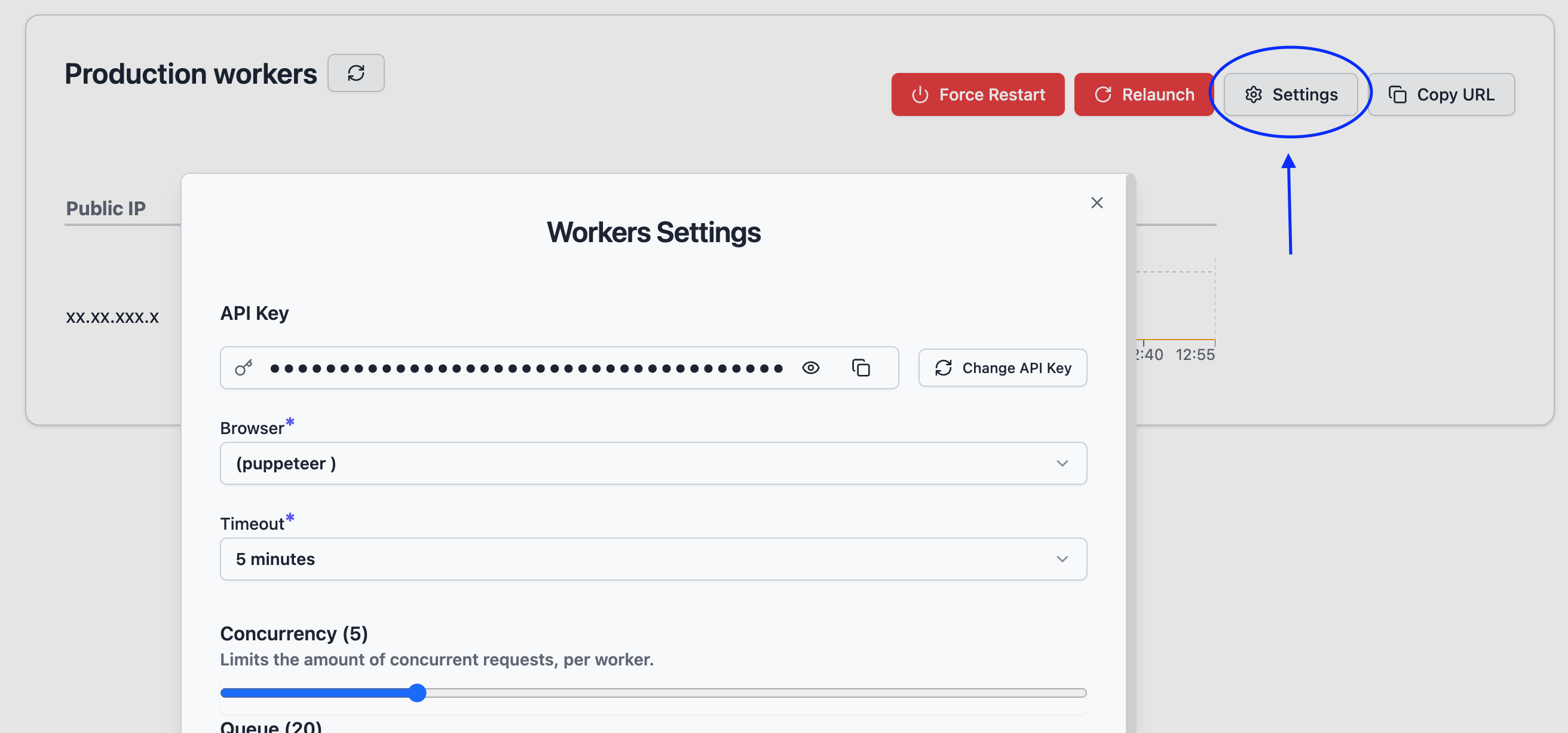Image resolution: width=1568 pixels, height=733 pixels.
Task: Click the relaunch circular arrow icon
Action: (1103, 94)
